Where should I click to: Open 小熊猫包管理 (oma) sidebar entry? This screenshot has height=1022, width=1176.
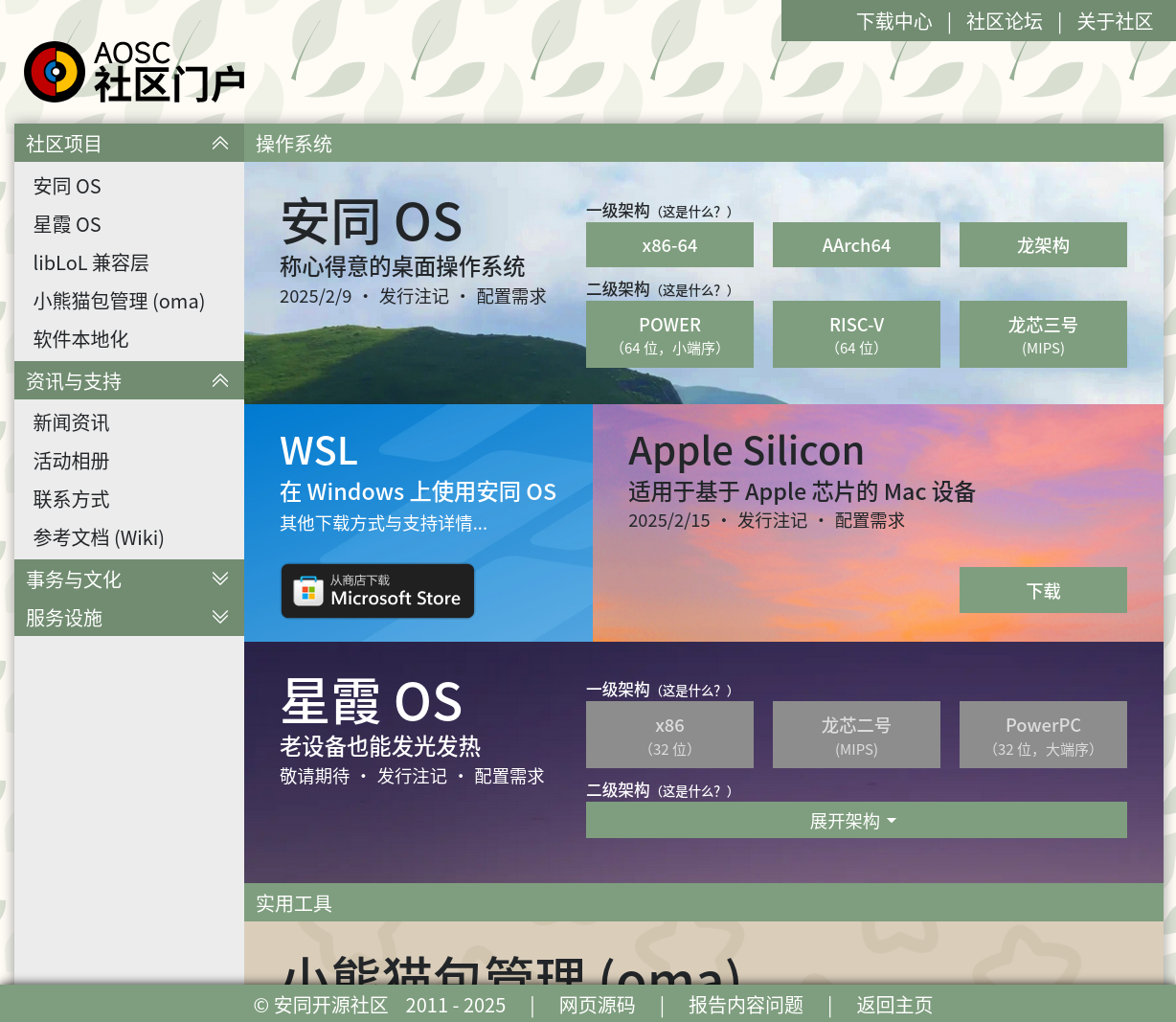[x=119, y=301]
